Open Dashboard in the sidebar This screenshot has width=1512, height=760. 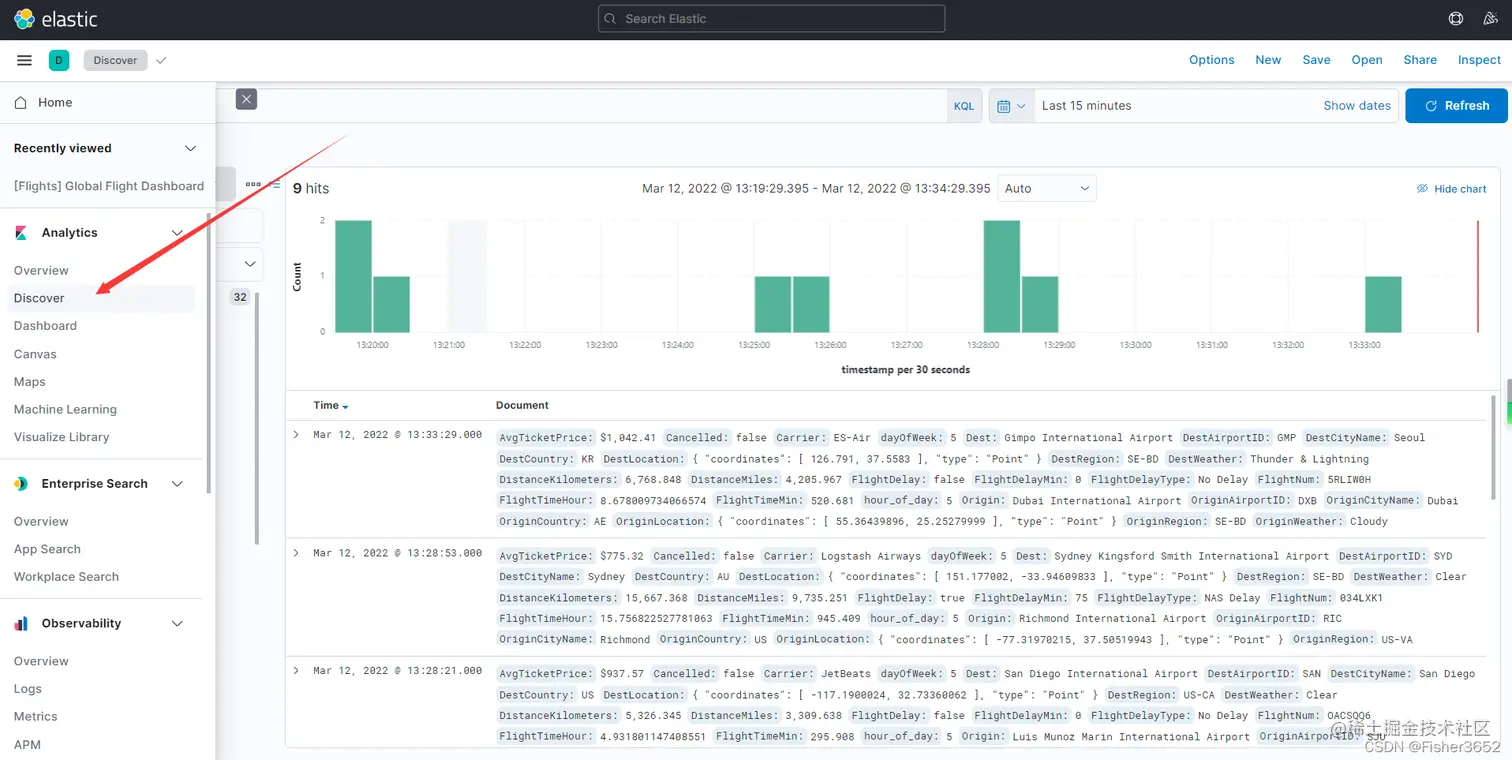coord(45,326)
